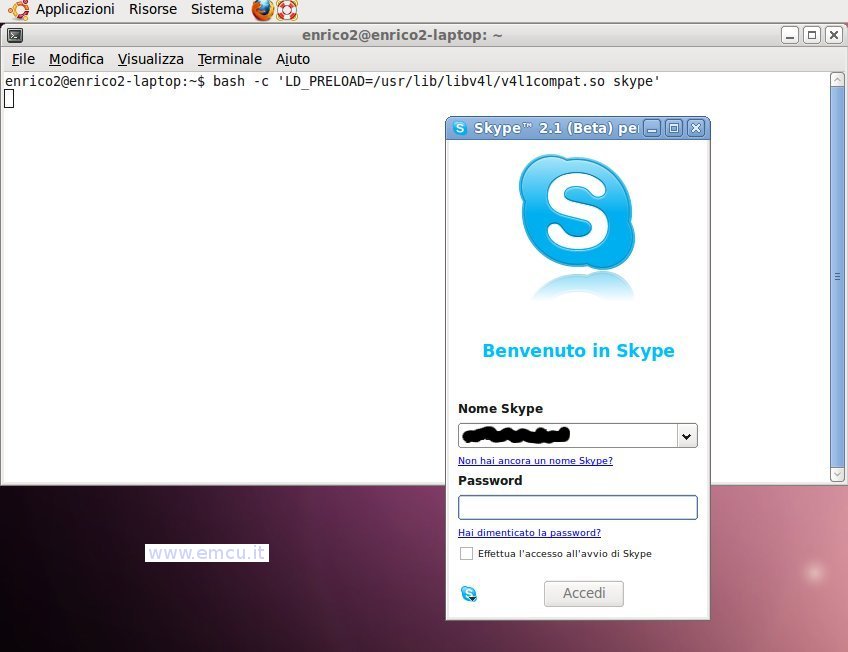
Task: Expand the Nome Skype dropdown arrow
Action: pos(686,436)
